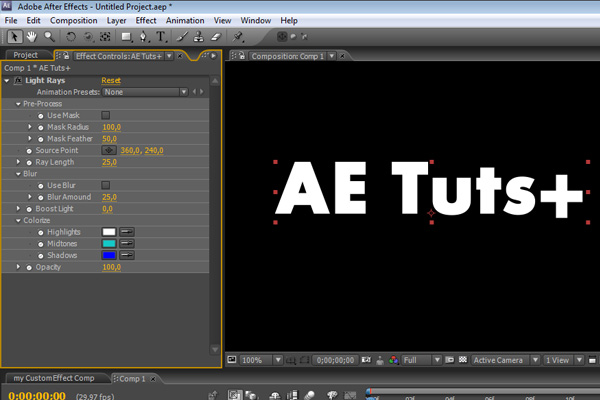Select the Clone Stamp tool
The height and width of the screenshot is (400, 600).
199,37
